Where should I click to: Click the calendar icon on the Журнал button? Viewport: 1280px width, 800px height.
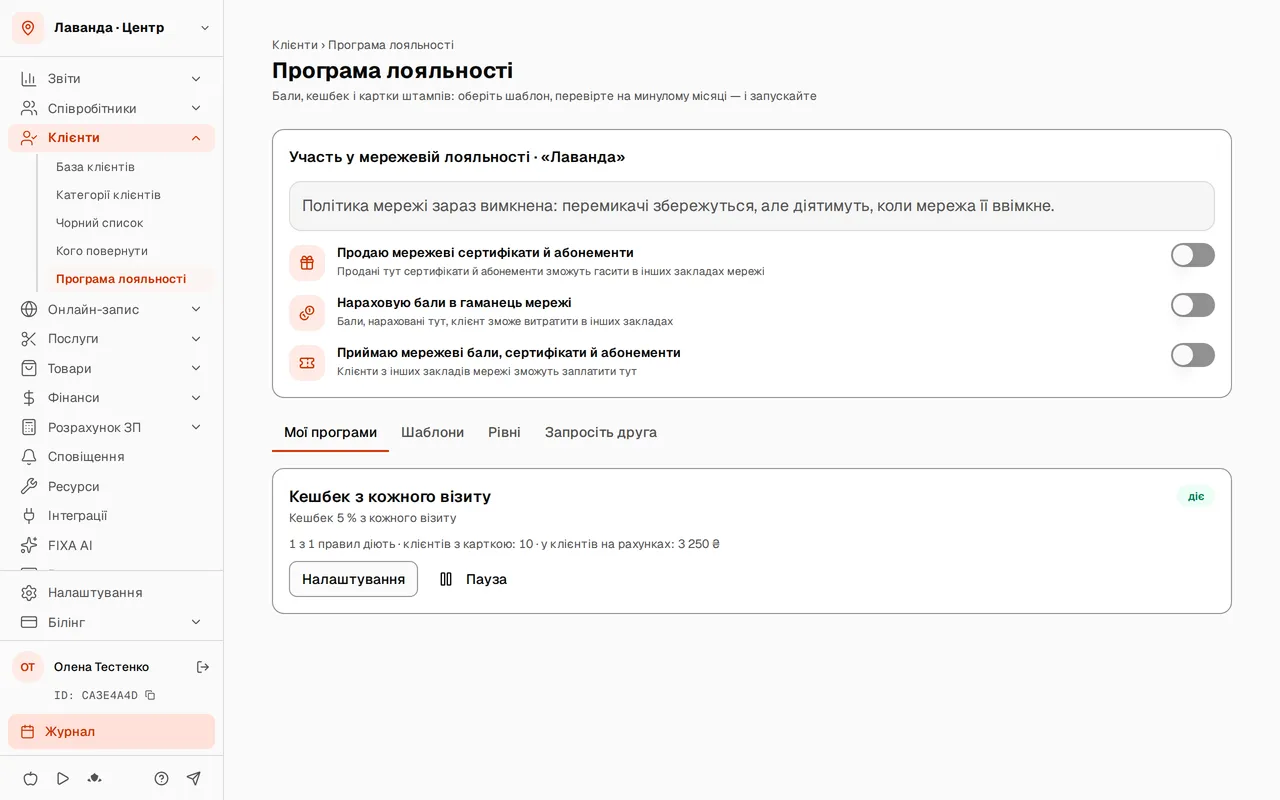[28, 732]
